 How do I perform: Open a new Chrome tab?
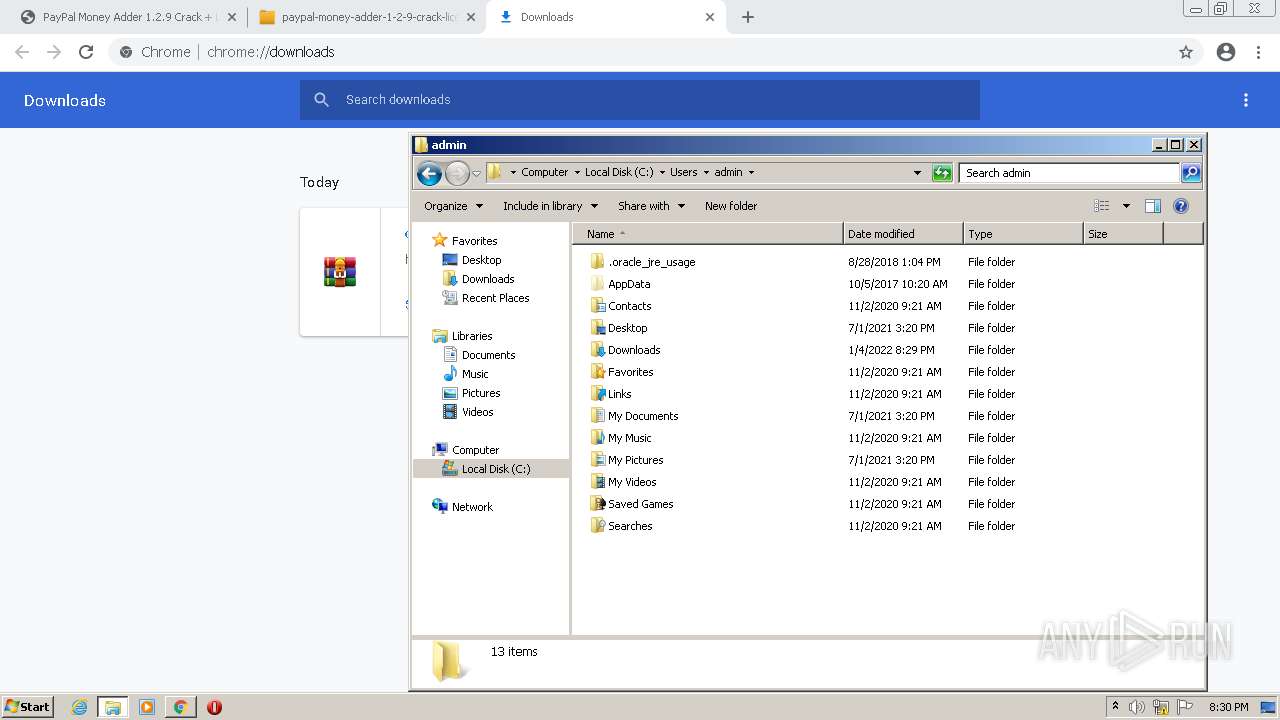point(748,17)
